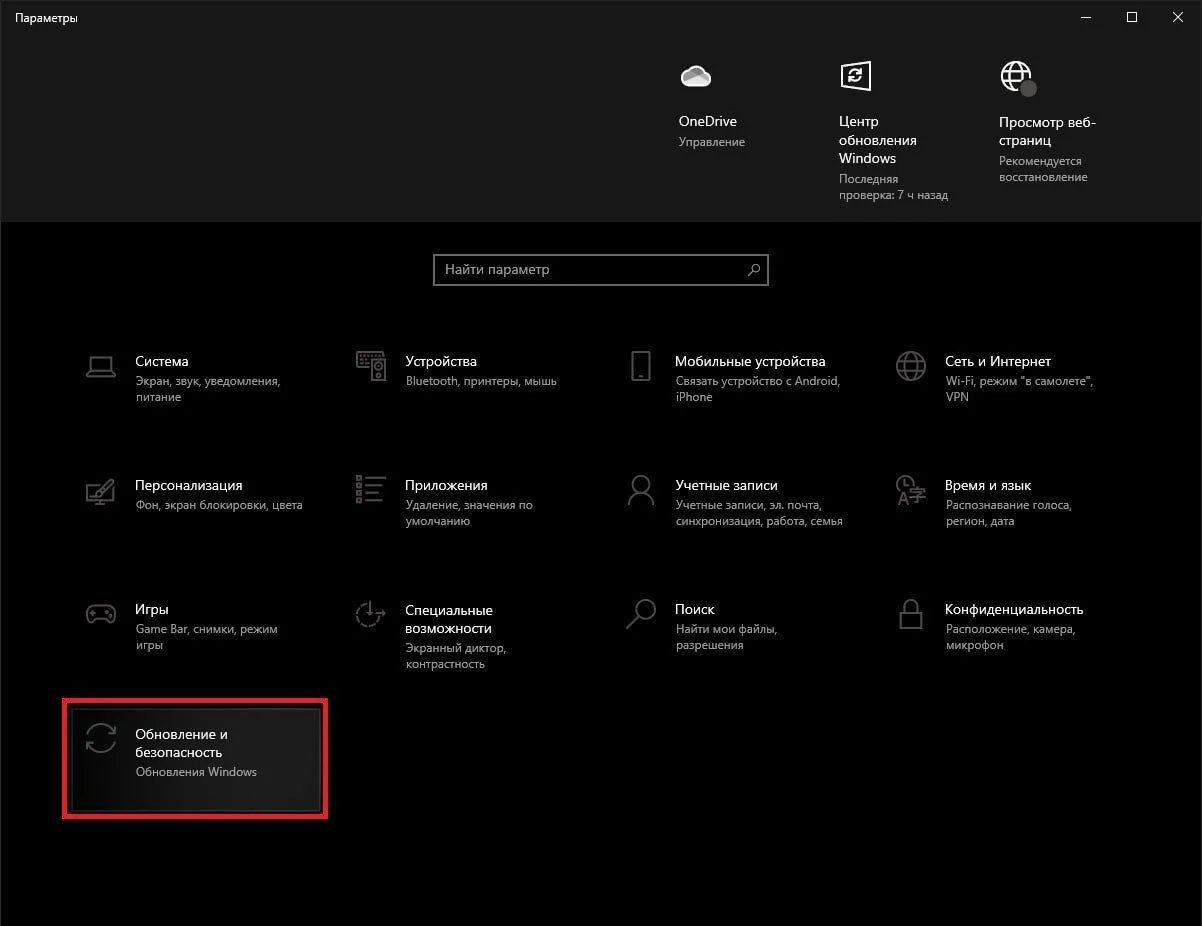Image resolution: width=1202 pixels, height=926 pixels.
Task: Click "Расположение, камера, микрофон" text
Action: pyautogui.click(x=1010, y=637)
